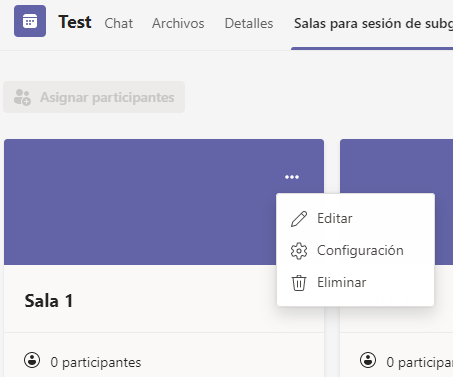This screenshot has height=377, width=453.
Task: Click the Sala 1 room title
Action: tap(49, 301)
